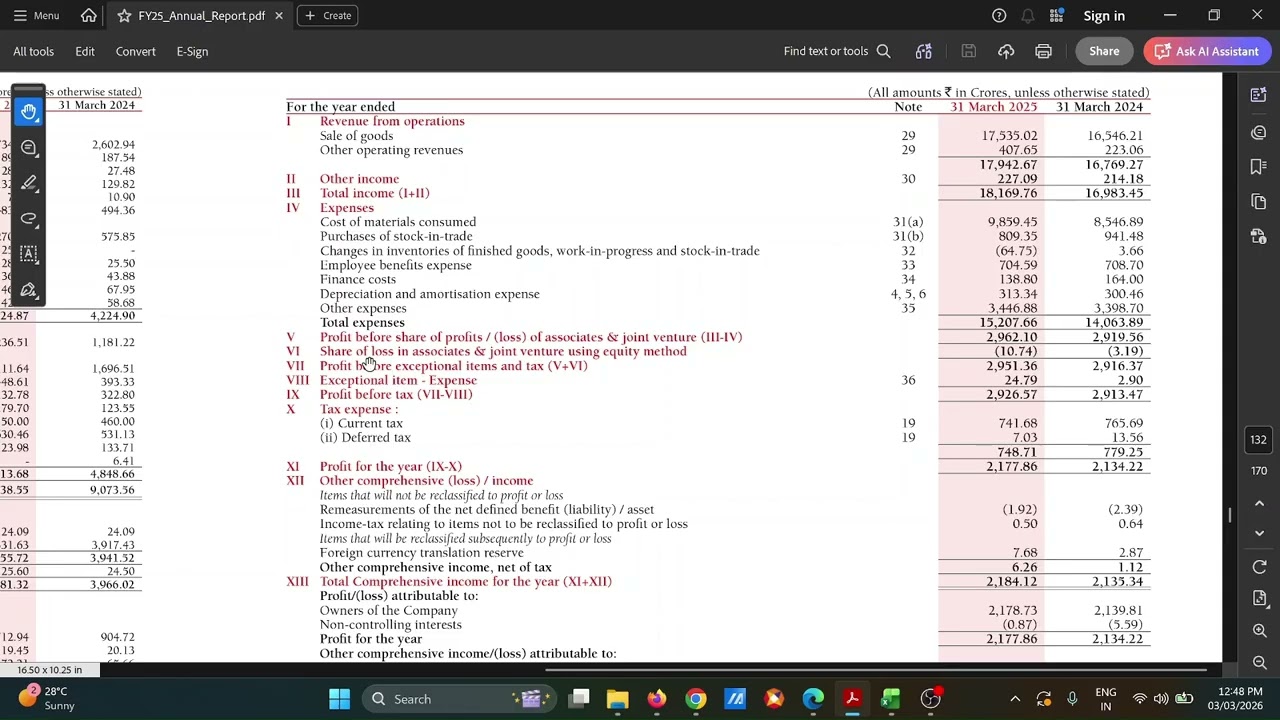Click 'Profit for the year (IX-X)' text

click(x=391, y=467)
